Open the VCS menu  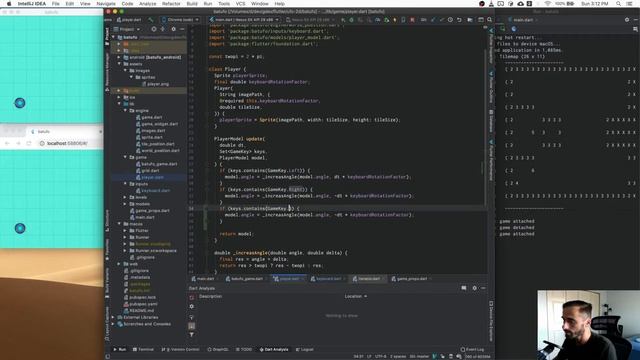tap(240, 4)
